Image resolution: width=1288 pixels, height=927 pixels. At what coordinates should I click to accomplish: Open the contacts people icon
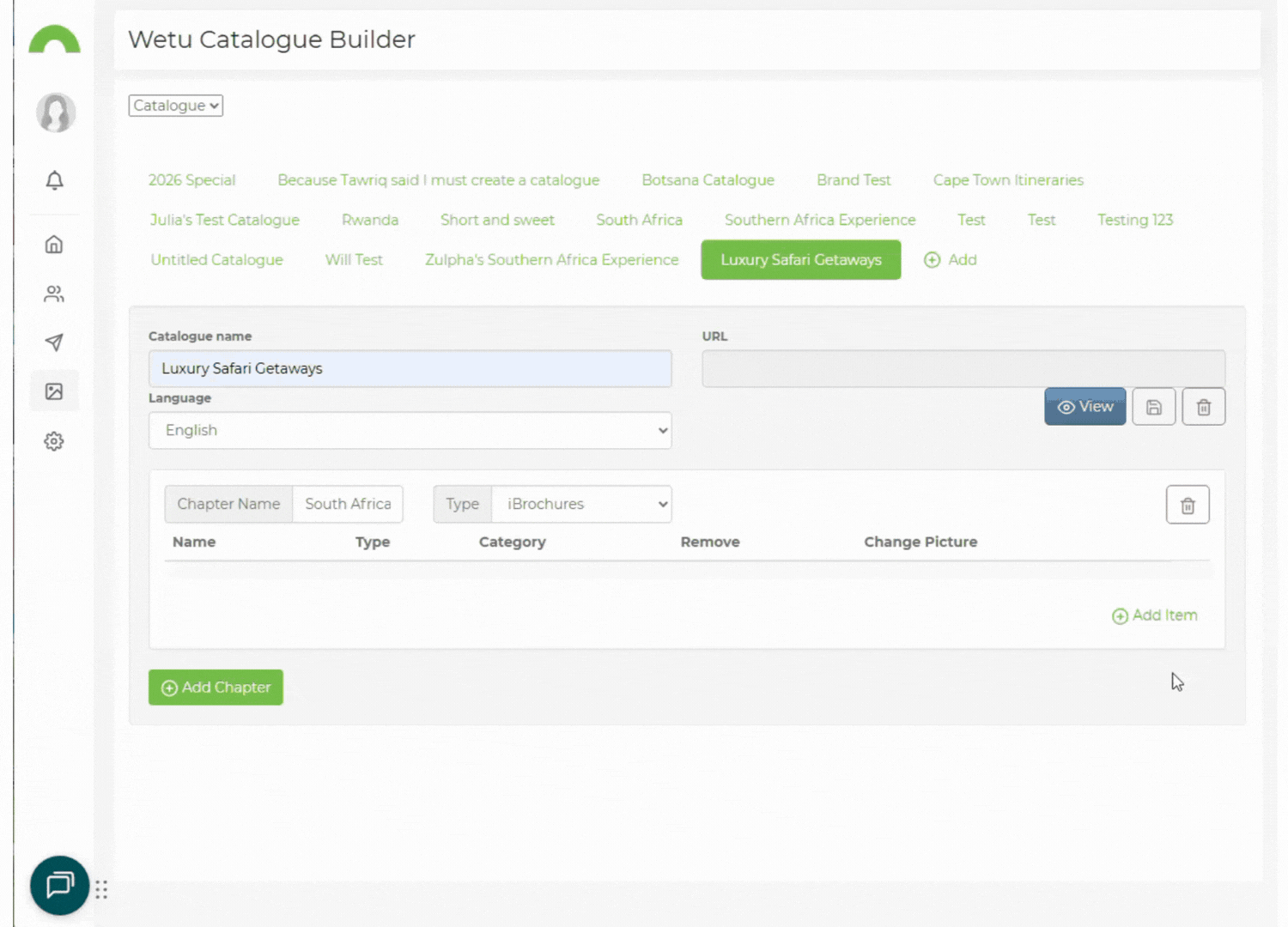click(54, 294)
